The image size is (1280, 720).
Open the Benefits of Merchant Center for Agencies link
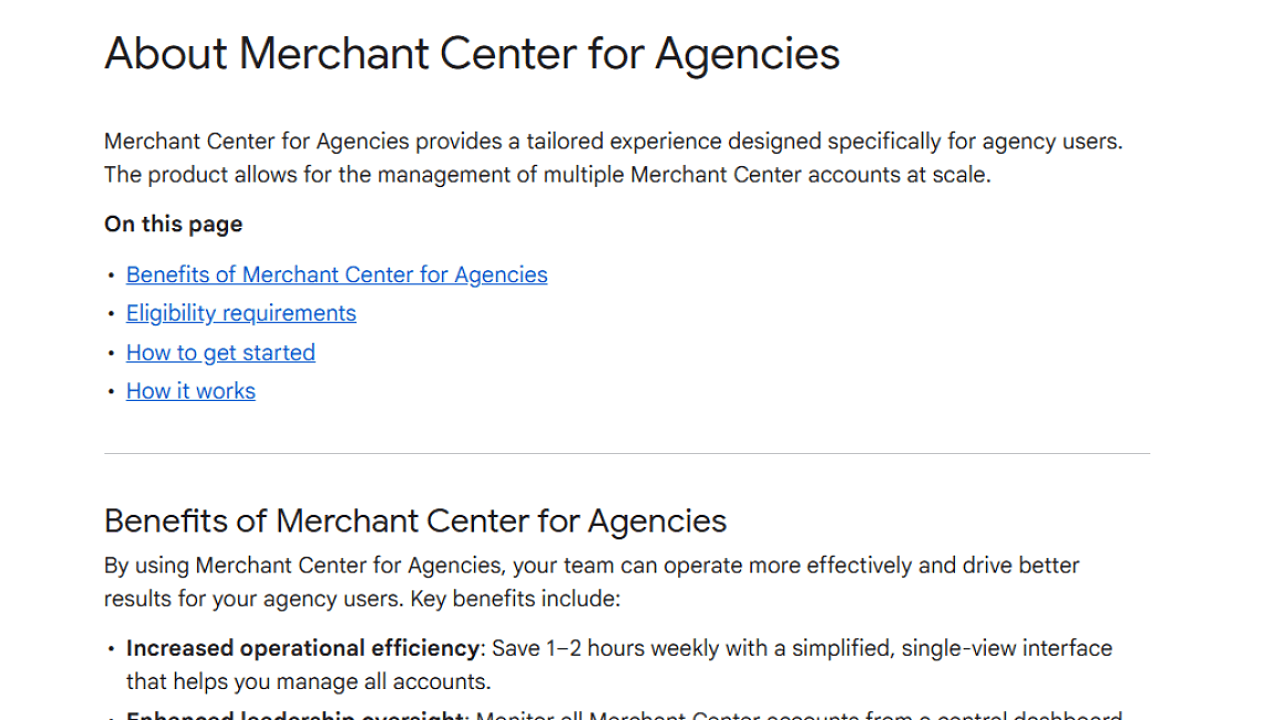(x=336, y=275)
